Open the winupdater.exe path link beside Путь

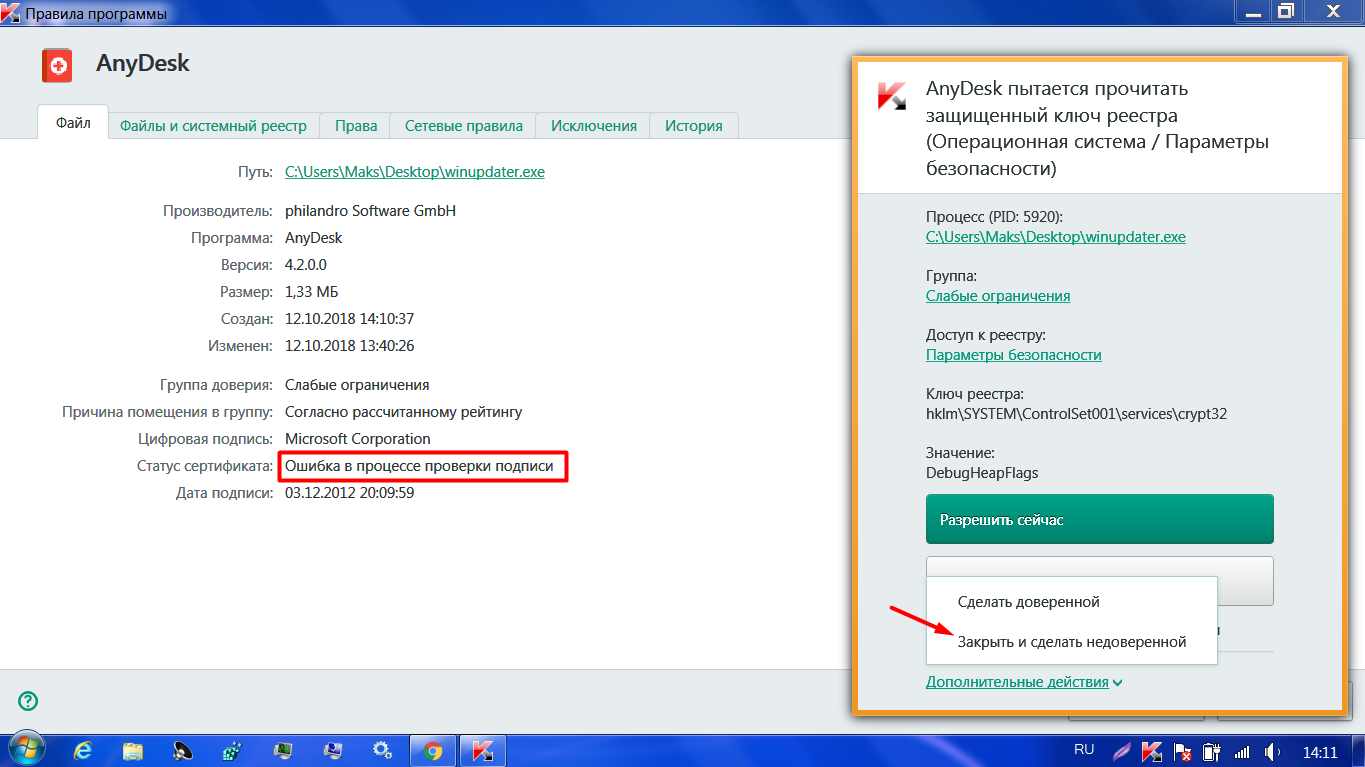[415, 172]
